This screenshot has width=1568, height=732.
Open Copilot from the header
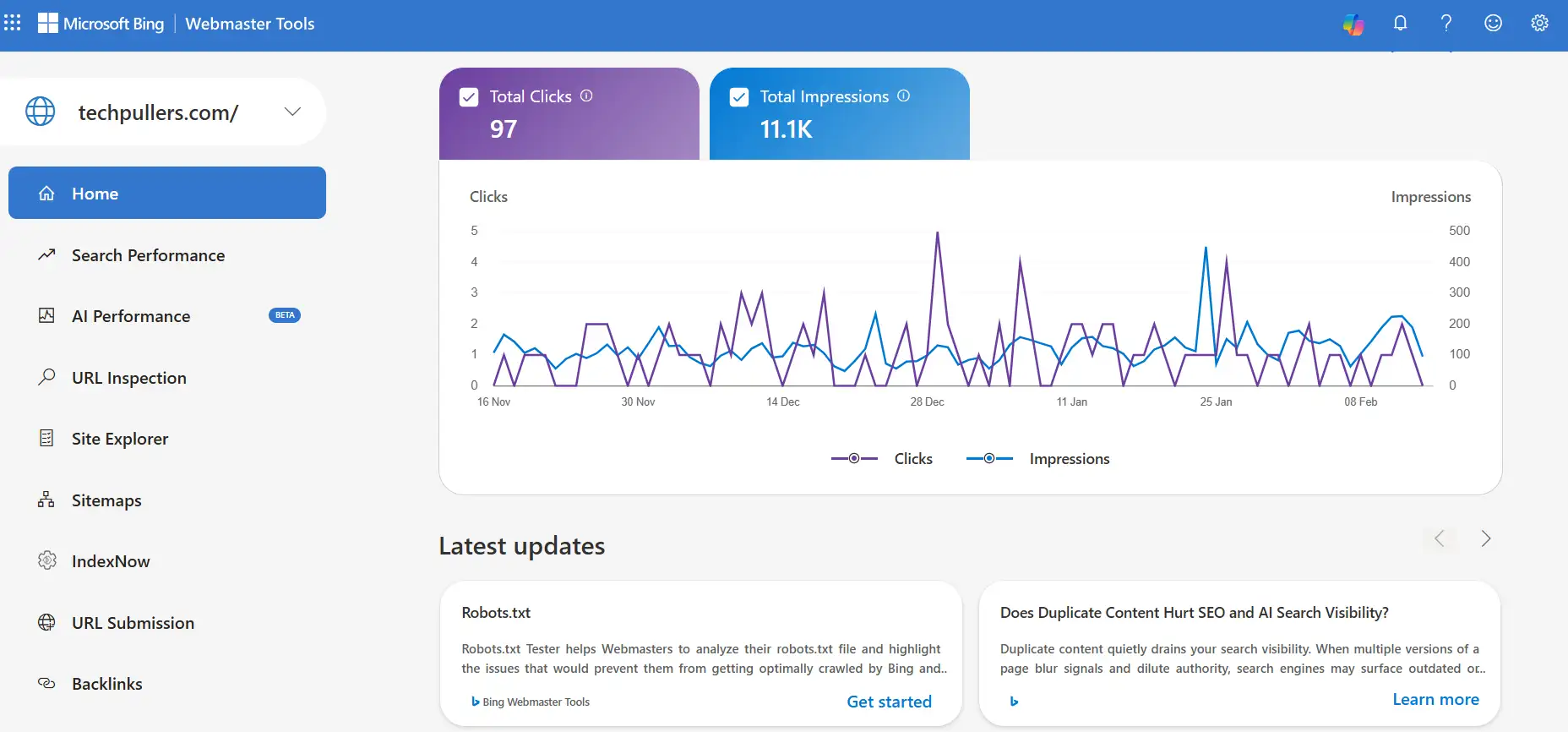tap(1353, 24)
